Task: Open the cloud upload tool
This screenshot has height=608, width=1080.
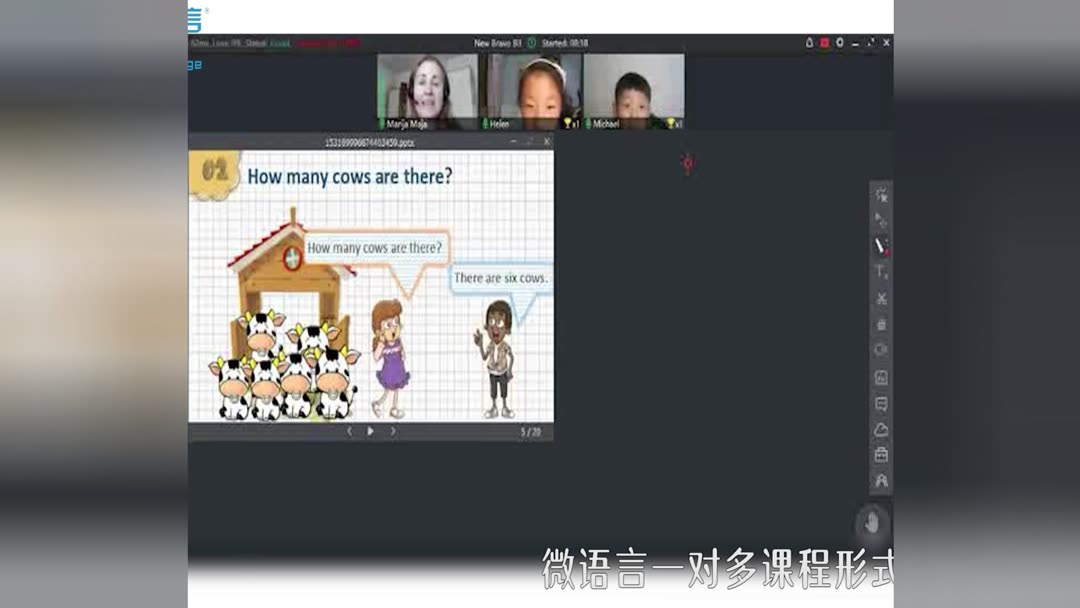Action: [x=880, y=429]
